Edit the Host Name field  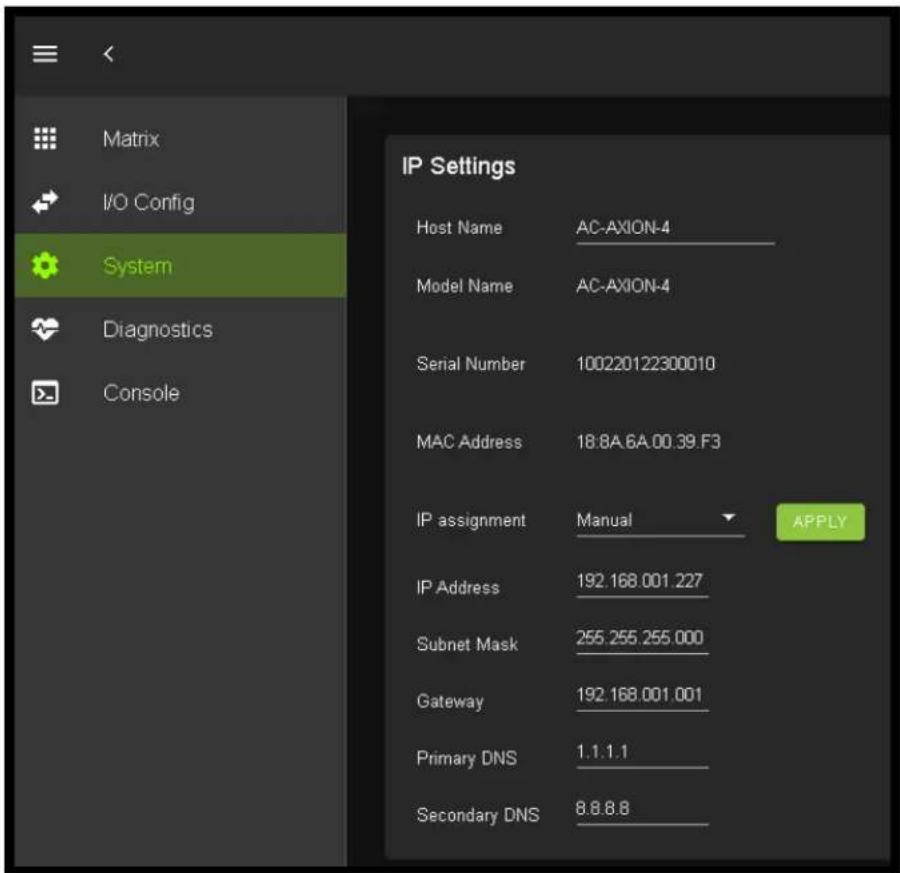pyautogui.click(x=675, y=229)
